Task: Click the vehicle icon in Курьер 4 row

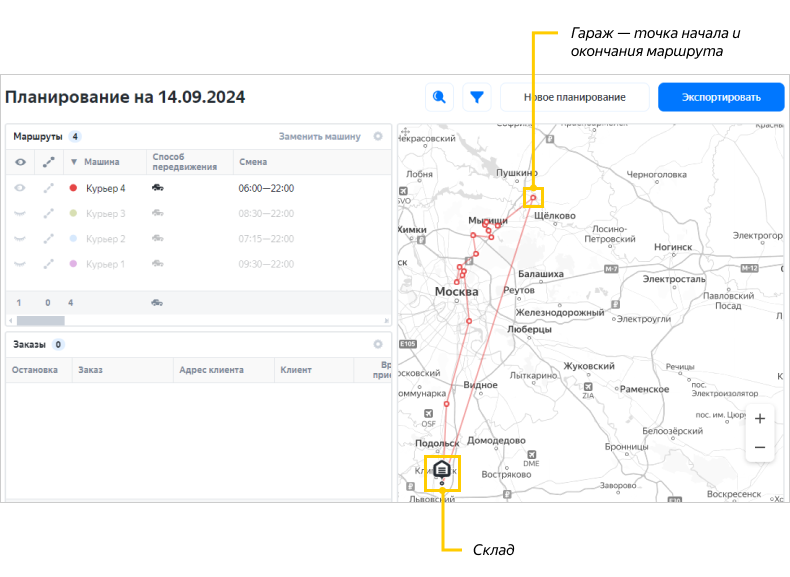Action: [x=158, y=188]
